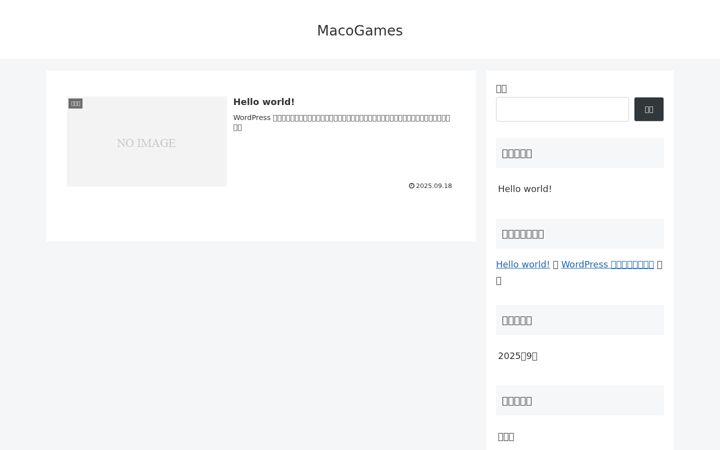Open the Hello world! post title in the main card

pyautogui.click(x=264, y=101)
